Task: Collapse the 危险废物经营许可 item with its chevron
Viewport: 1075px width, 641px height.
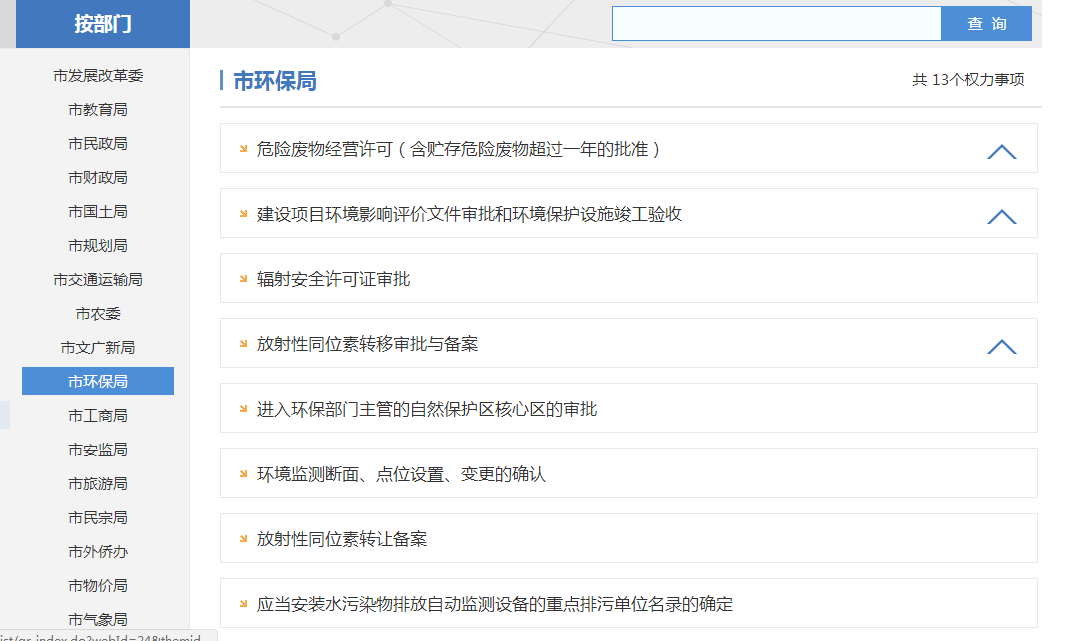Action: [x=1001, y=151]
